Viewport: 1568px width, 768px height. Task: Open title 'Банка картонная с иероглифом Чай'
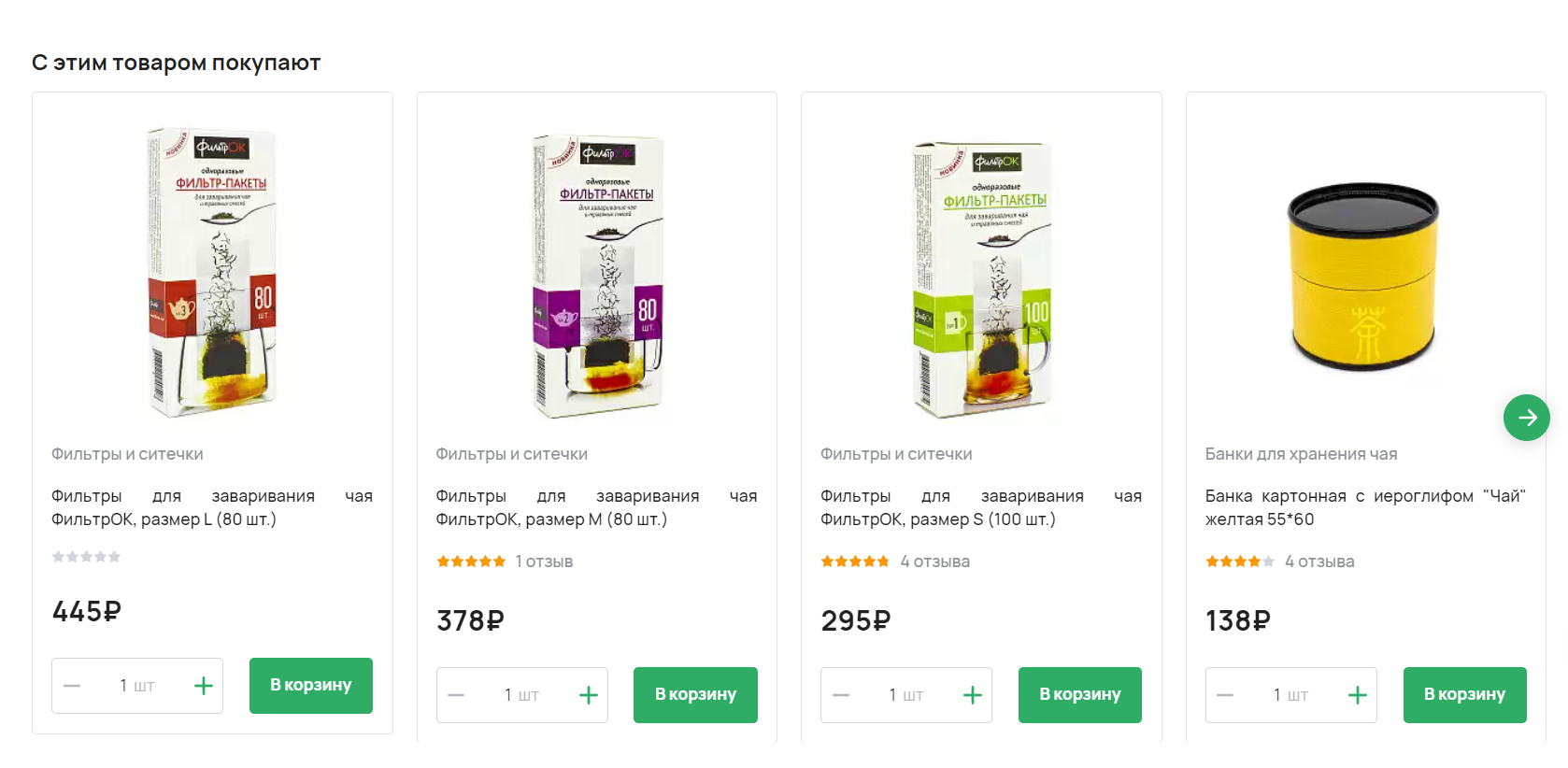click(1365, 507)
